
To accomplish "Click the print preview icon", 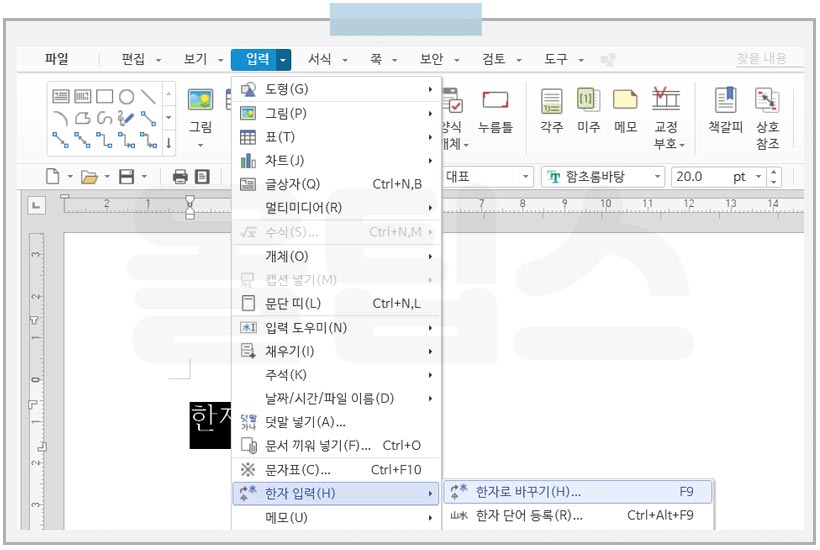I will point(202,177).
